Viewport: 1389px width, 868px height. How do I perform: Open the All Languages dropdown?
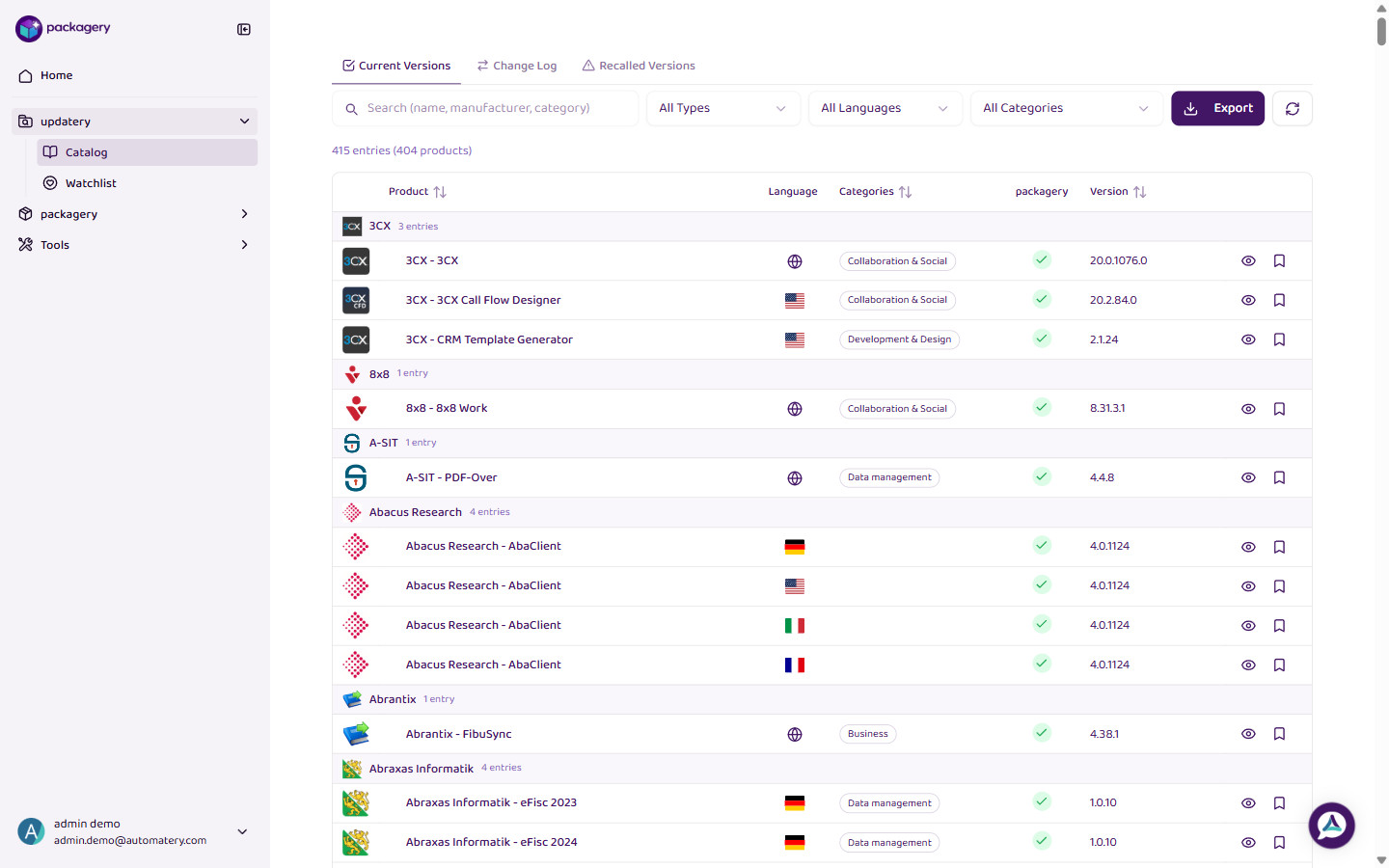tap(885, 108)
